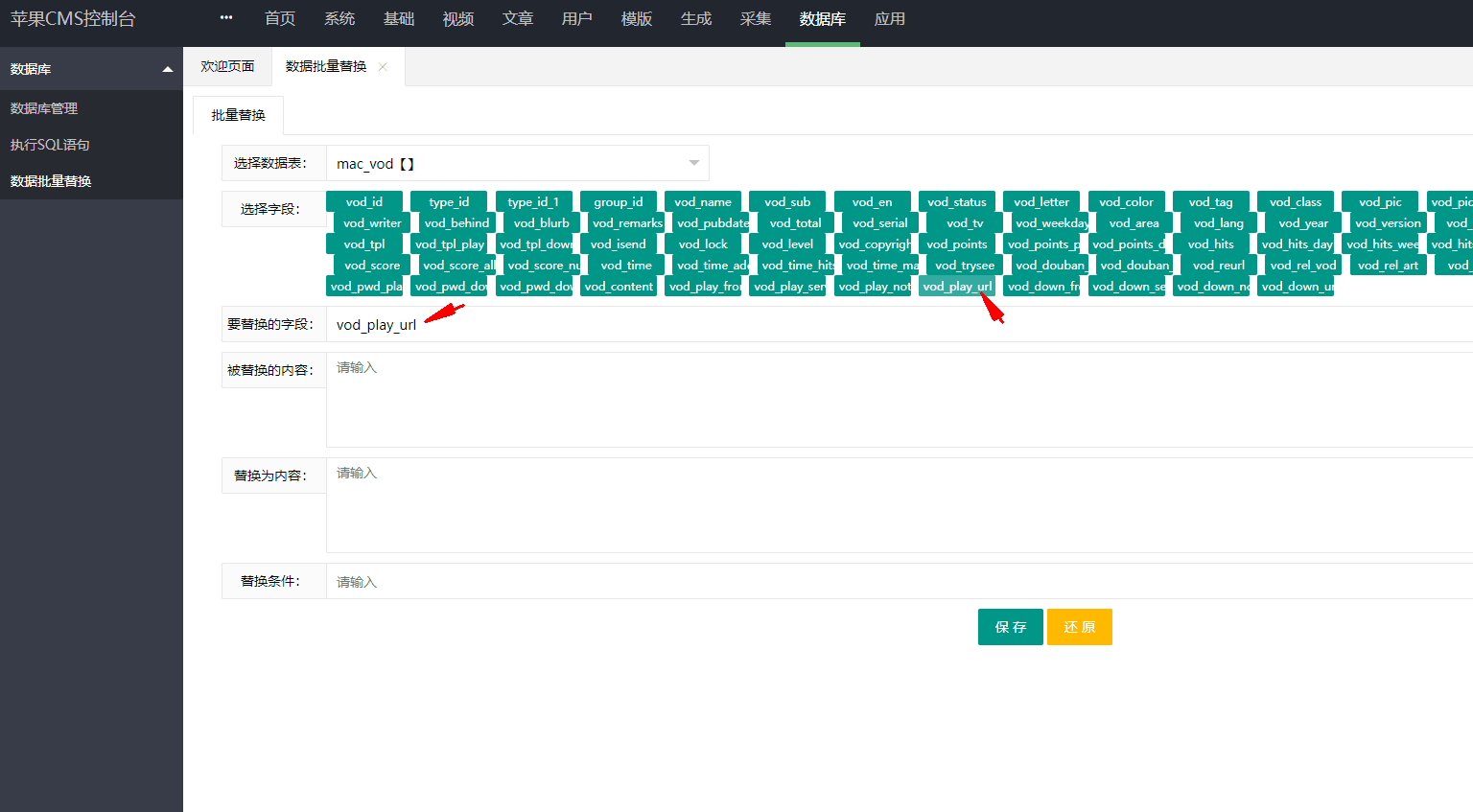The image size is (1473, 812).
Task: Click the three-dots menu icon in top bar
Action: (226, 18)
